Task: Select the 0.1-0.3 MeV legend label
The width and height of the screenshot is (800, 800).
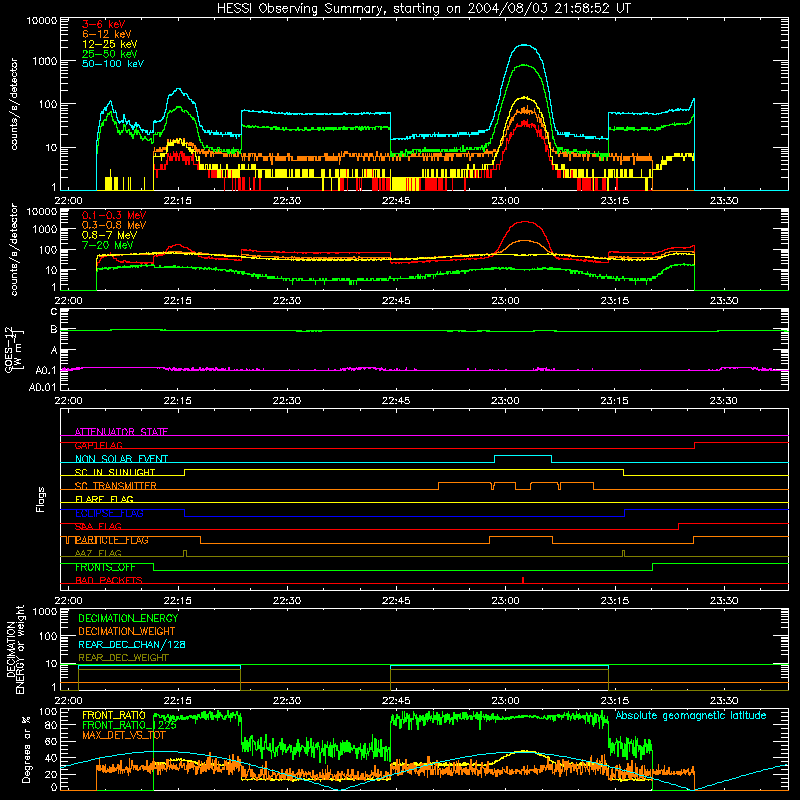Action: click(x=114, y=215)
